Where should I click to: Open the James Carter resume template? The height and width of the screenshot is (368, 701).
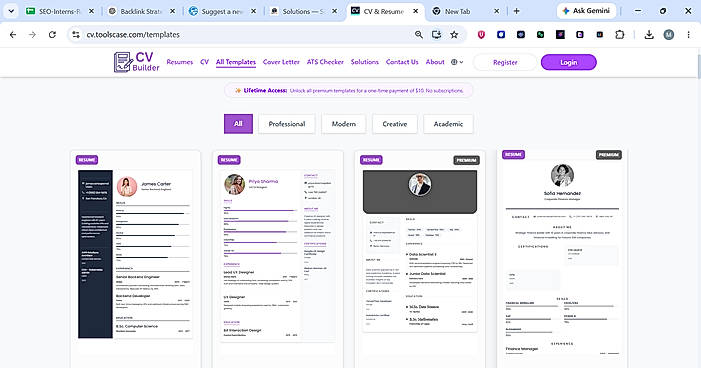[135, 259]
